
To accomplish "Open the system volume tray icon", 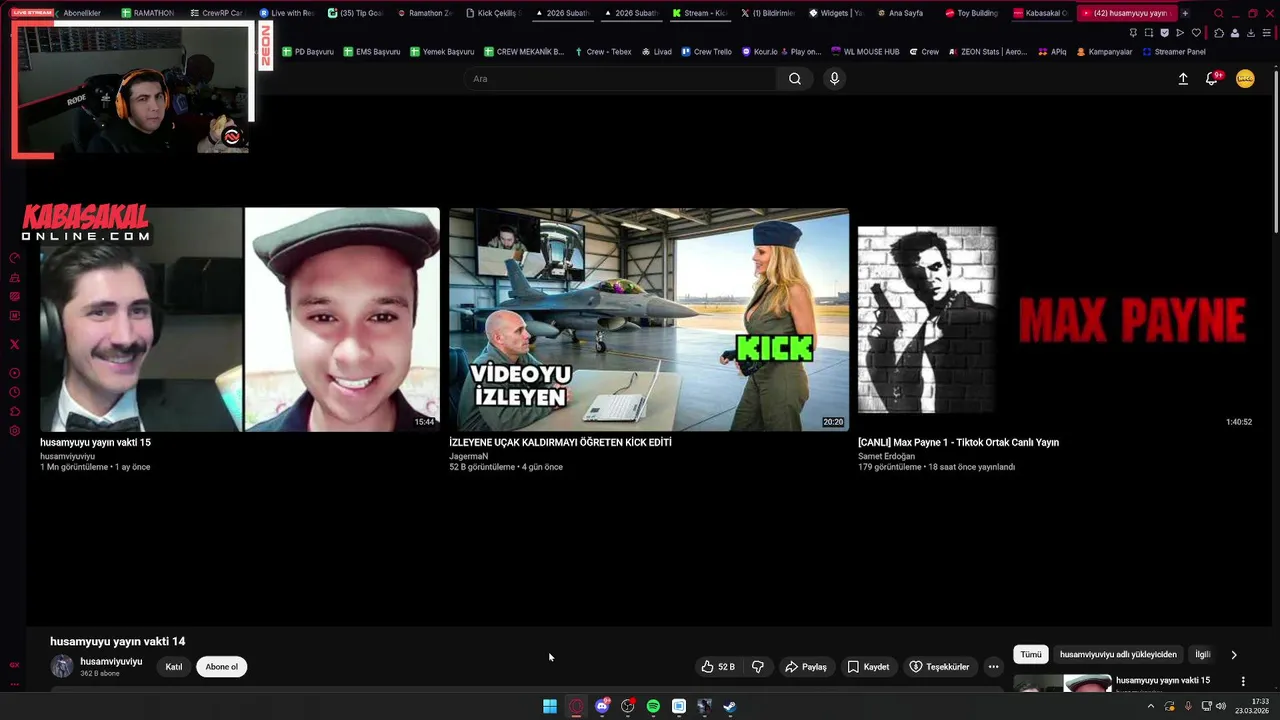I will click(1220, 706).
